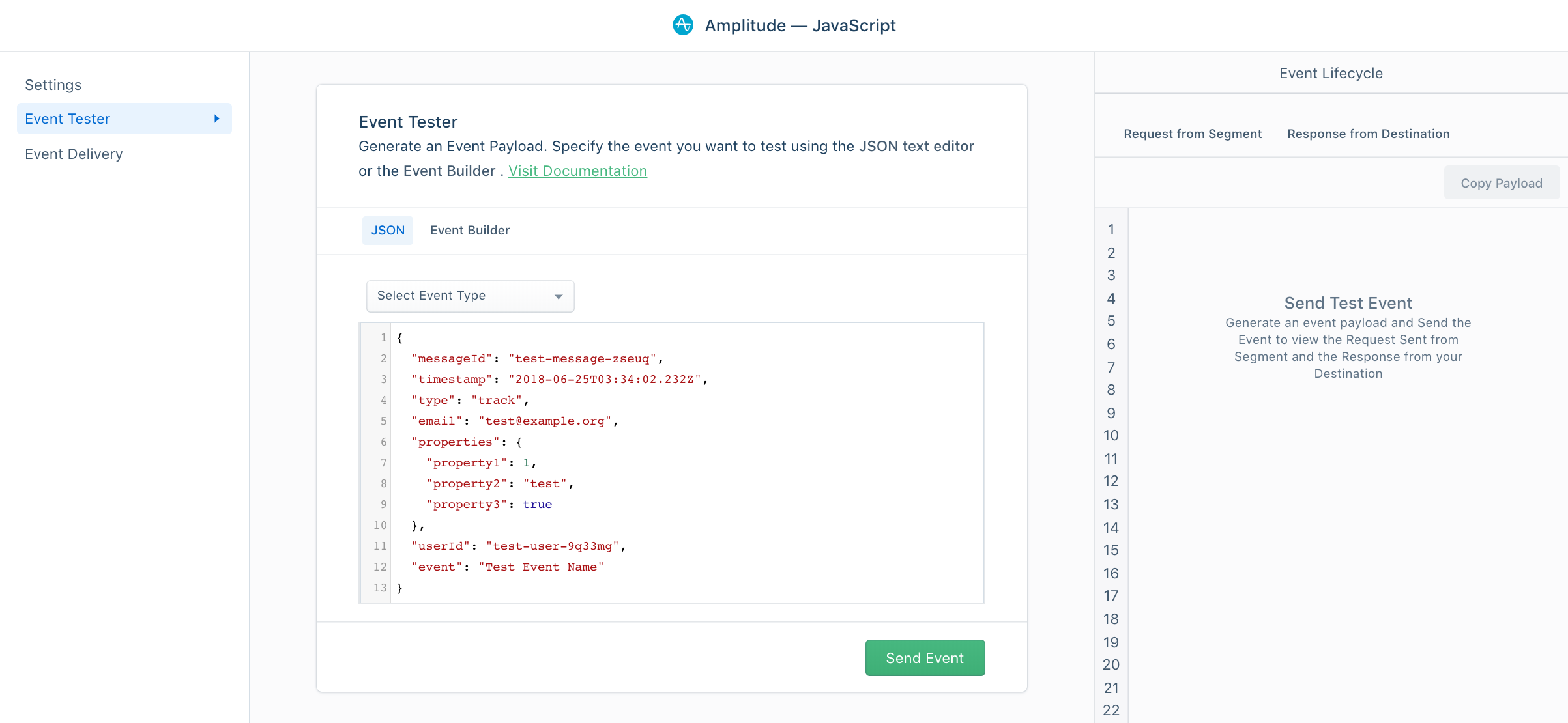Open the Select Event Type dropdown
Viewport: 1568px width, 723px height.
point(469,296)
